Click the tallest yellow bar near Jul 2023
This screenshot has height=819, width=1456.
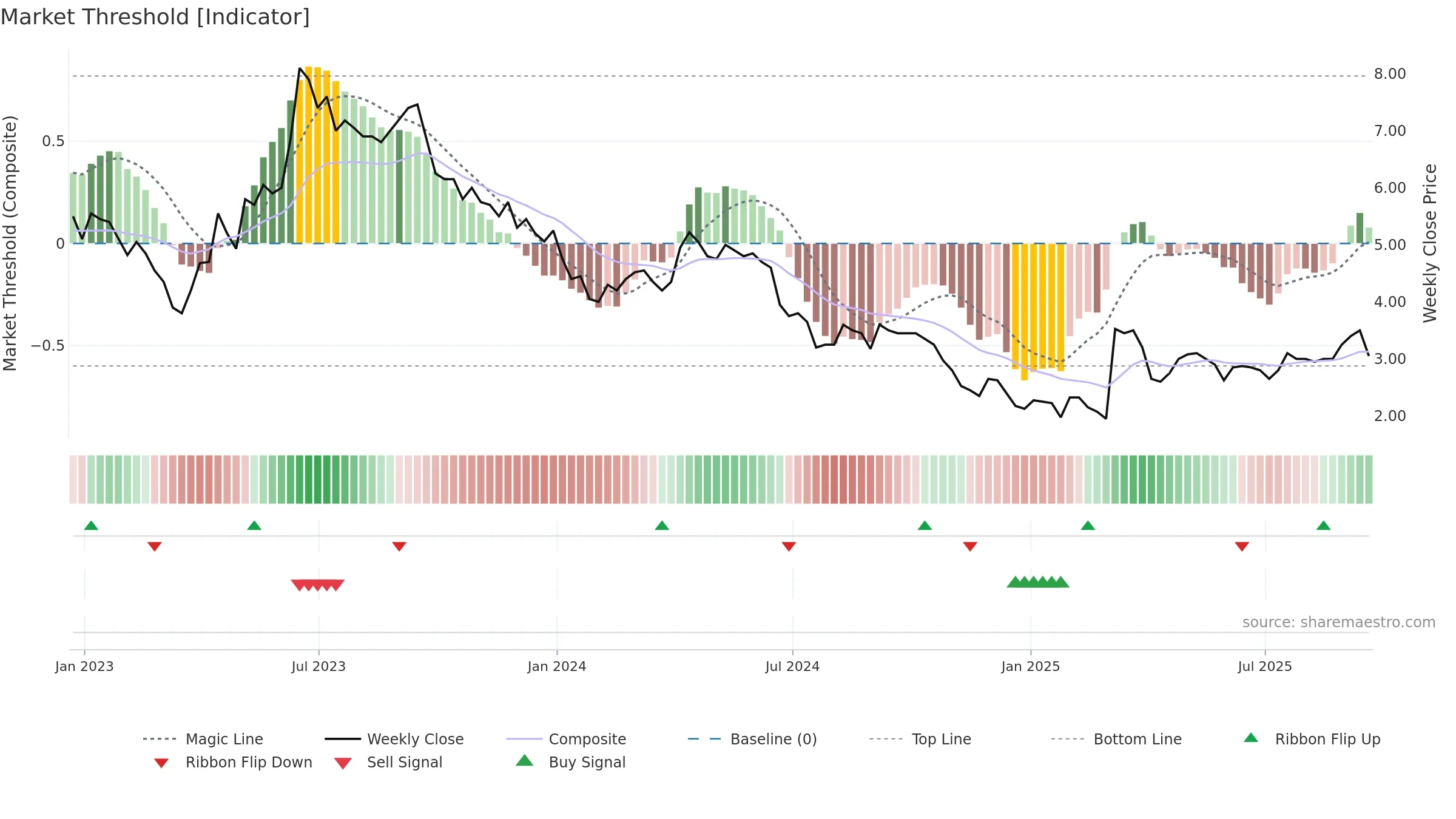pyautogui.click(x=309, y=155)
